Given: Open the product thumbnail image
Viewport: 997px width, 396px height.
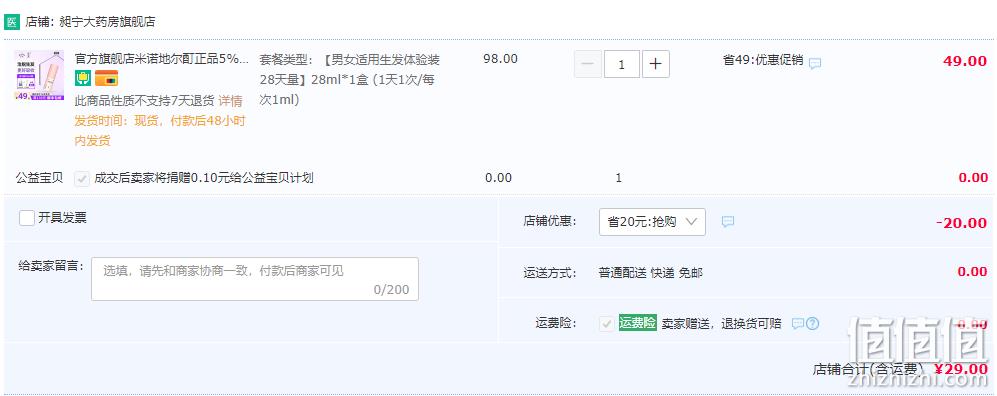Looking at the screenshot, I should [39, 76].
